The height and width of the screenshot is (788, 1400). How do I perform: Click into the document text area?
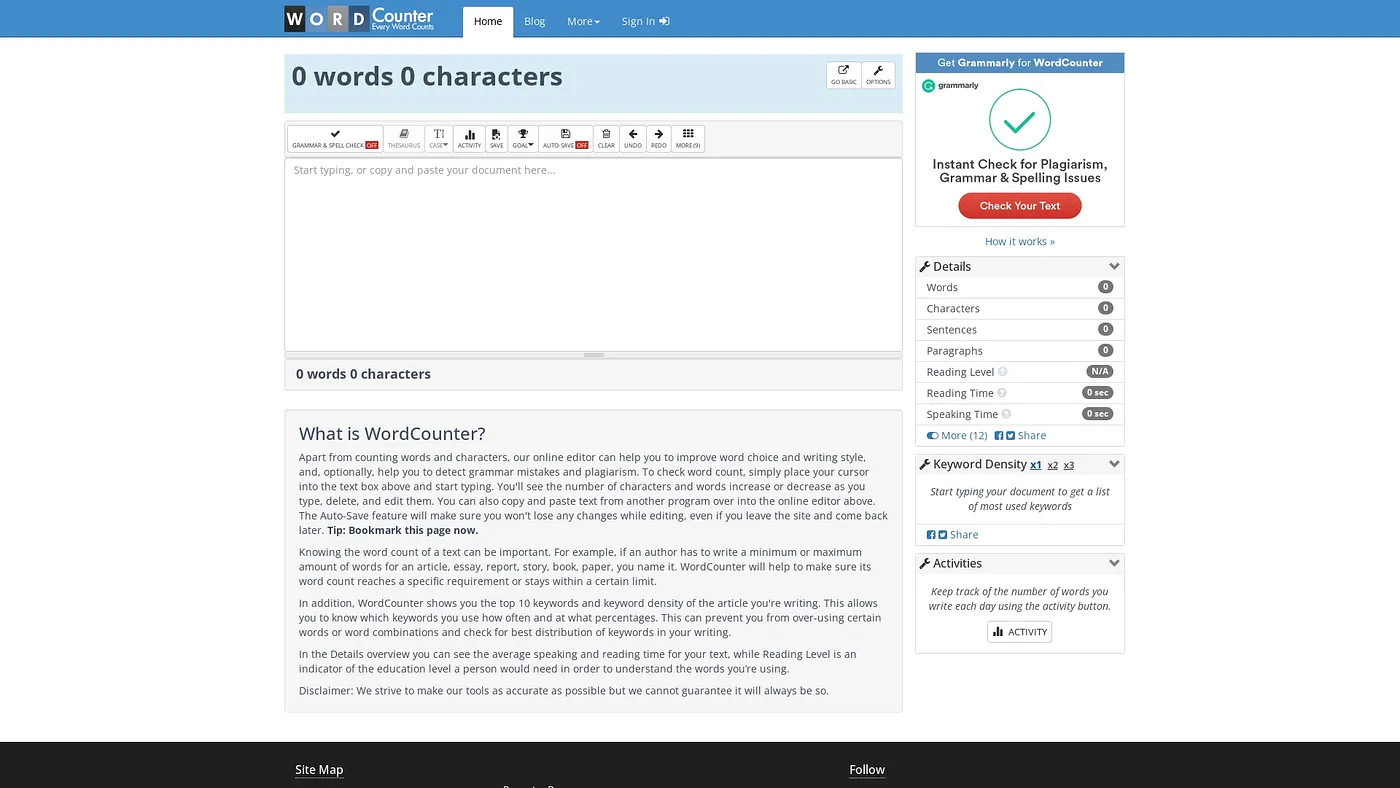[594, 255]
